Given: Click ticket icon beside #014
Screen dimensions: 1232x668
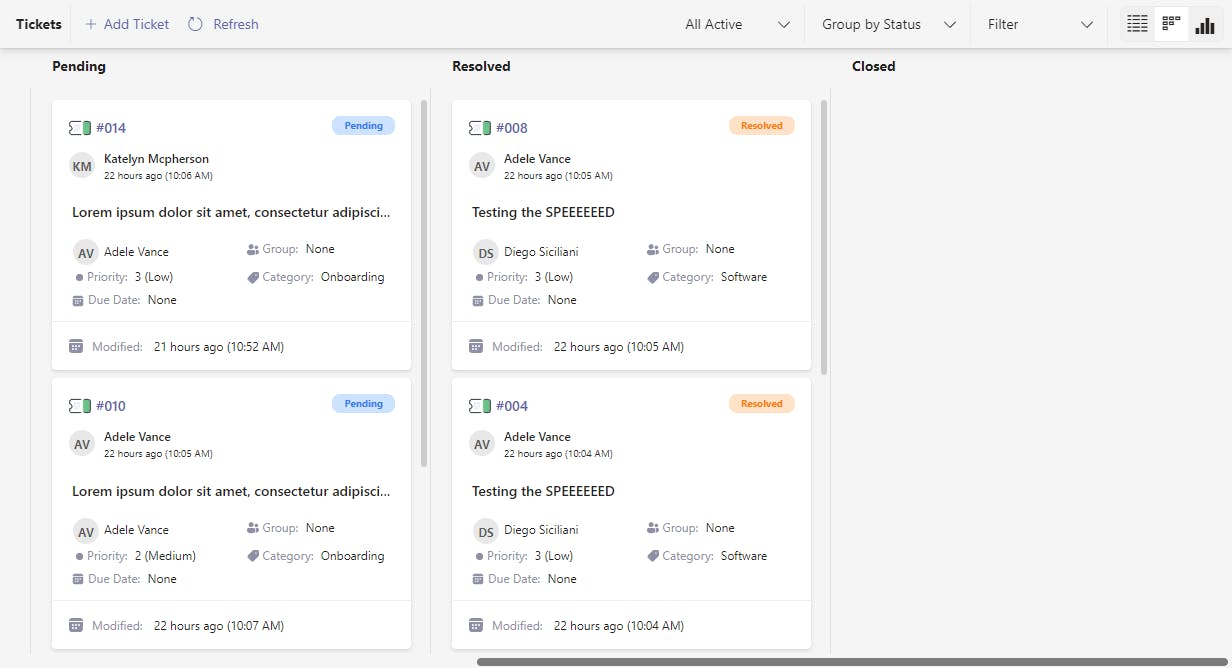Looking at the screenshot, I should coord(80,128).
